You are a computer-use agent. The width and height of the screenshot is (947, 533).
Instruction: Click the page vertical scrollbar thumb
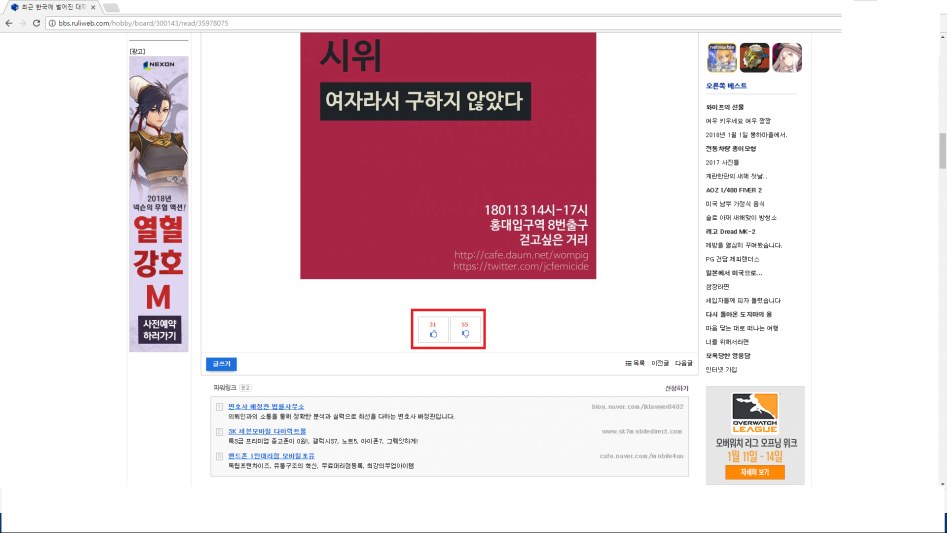point(942,151)
